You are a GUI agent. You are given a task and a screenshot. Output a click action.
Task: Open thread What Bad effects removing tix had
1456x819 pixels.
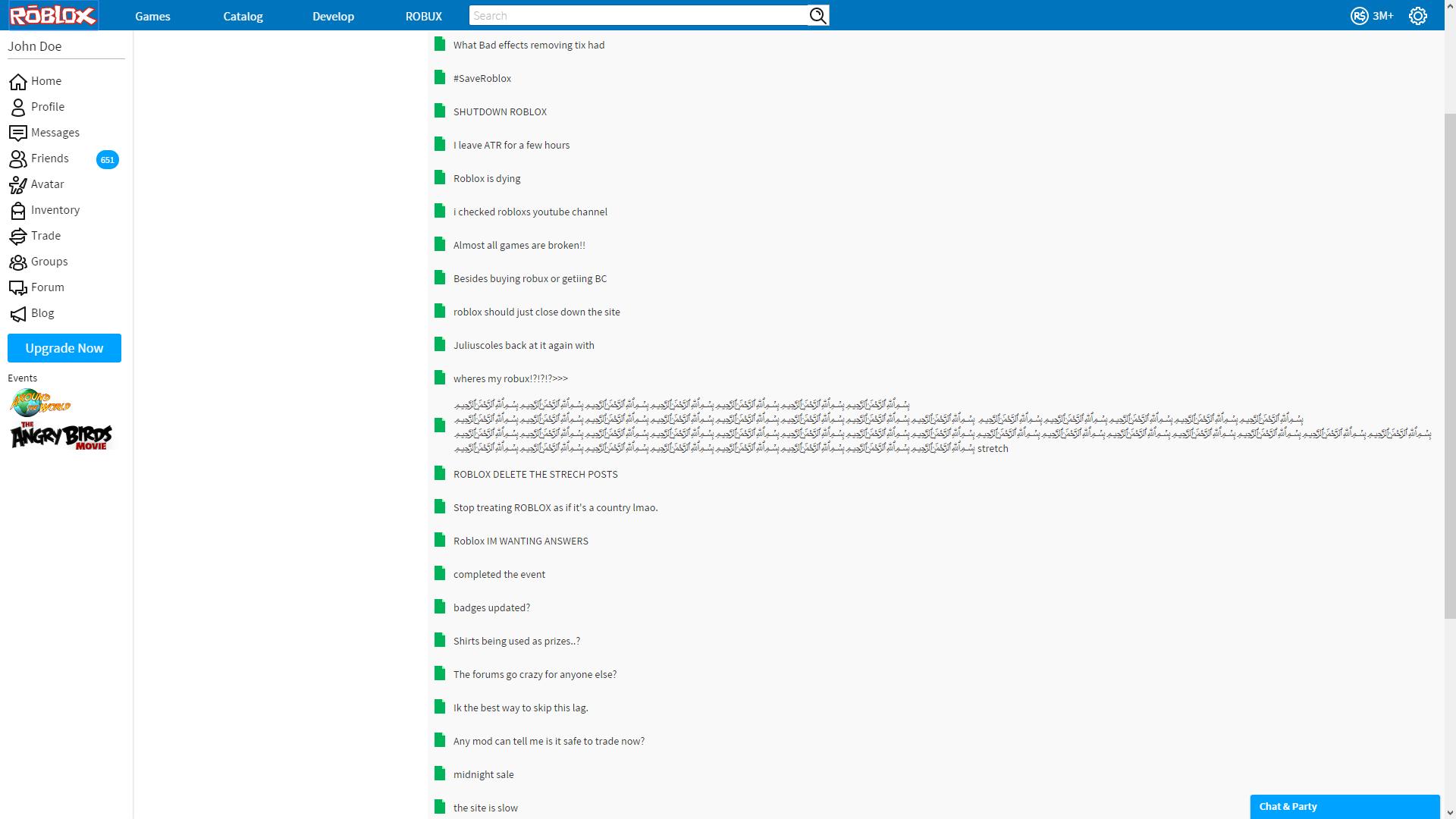click(x=529, y=45)
